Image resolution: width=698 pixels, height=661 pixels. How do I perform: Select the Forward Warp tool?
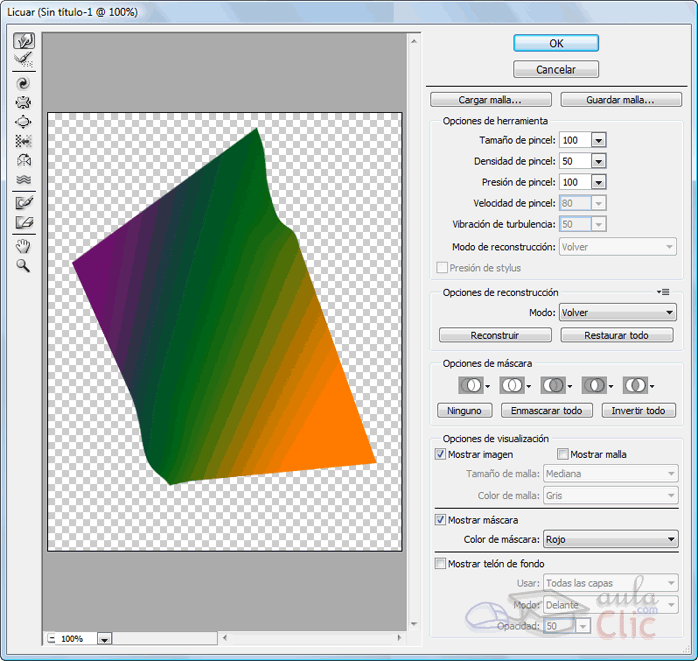(x=24, y=41)
